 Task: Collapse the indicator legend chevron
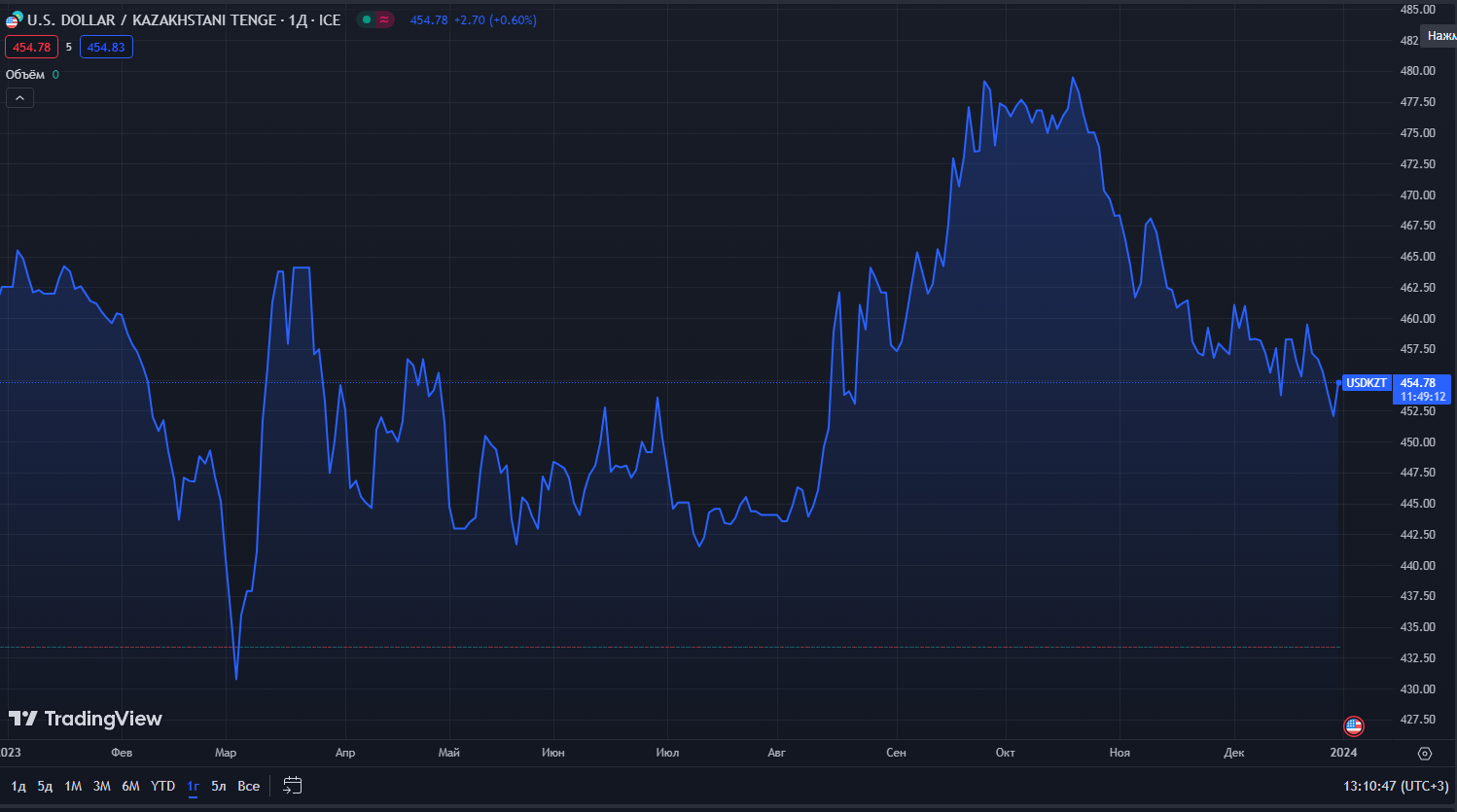(x=19, y=97)
